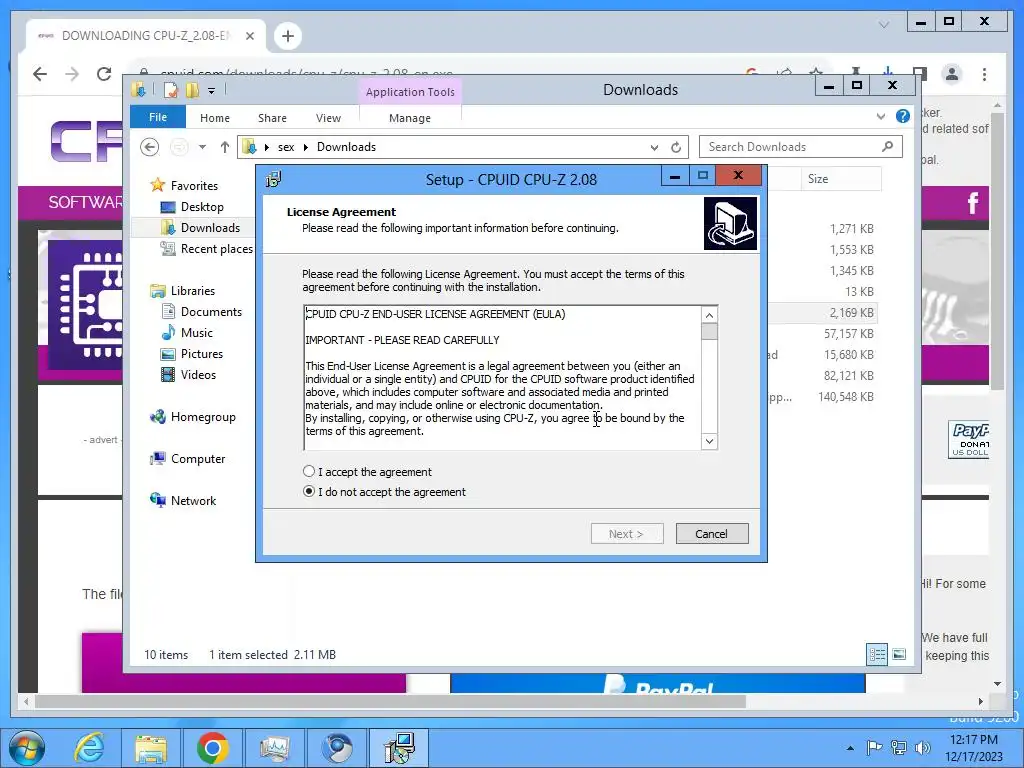Close the DOWNLOADING CPU-Z Chrome tab
The image size is (1024, 768).
pos(249,36)
